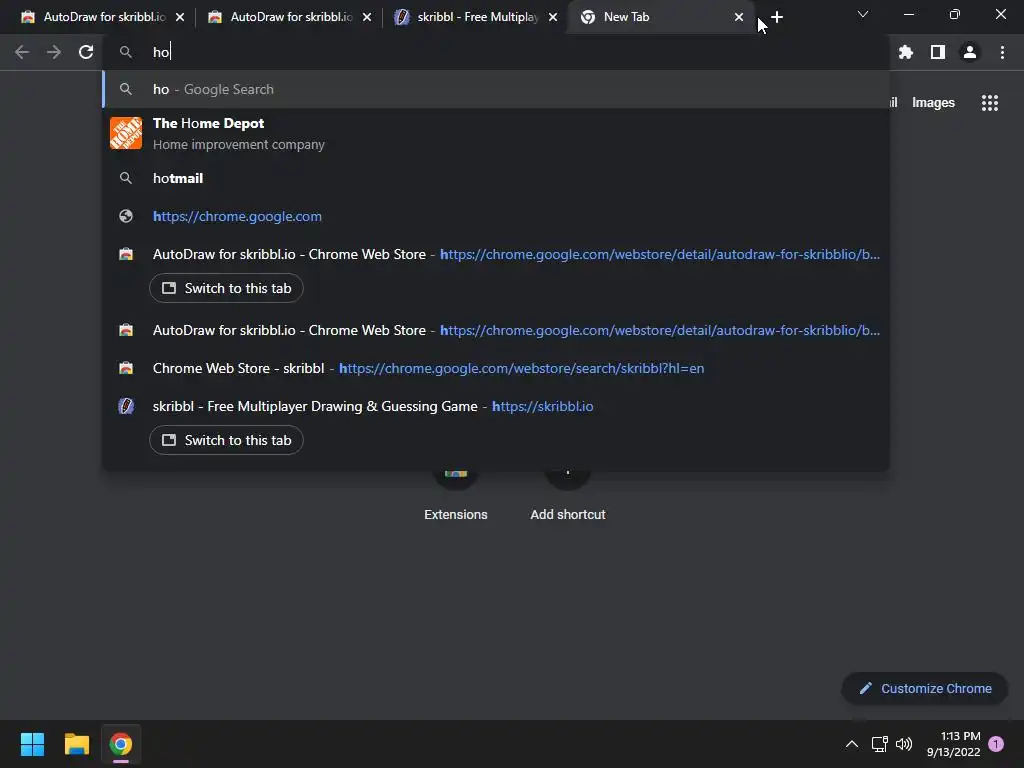Viewport: 1024px width, 768px height.
Task: Select the New Tab tab
Action: (660, 17)
